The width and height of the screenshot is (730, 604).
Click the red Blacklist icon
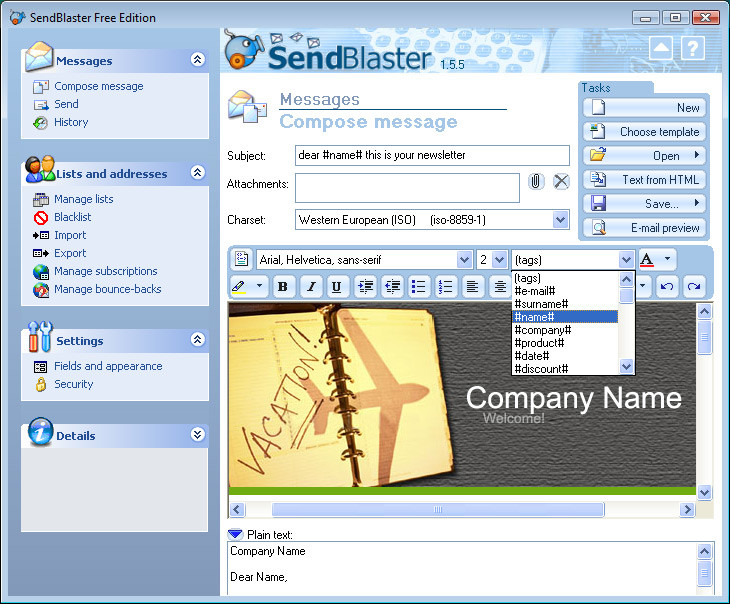41,217
